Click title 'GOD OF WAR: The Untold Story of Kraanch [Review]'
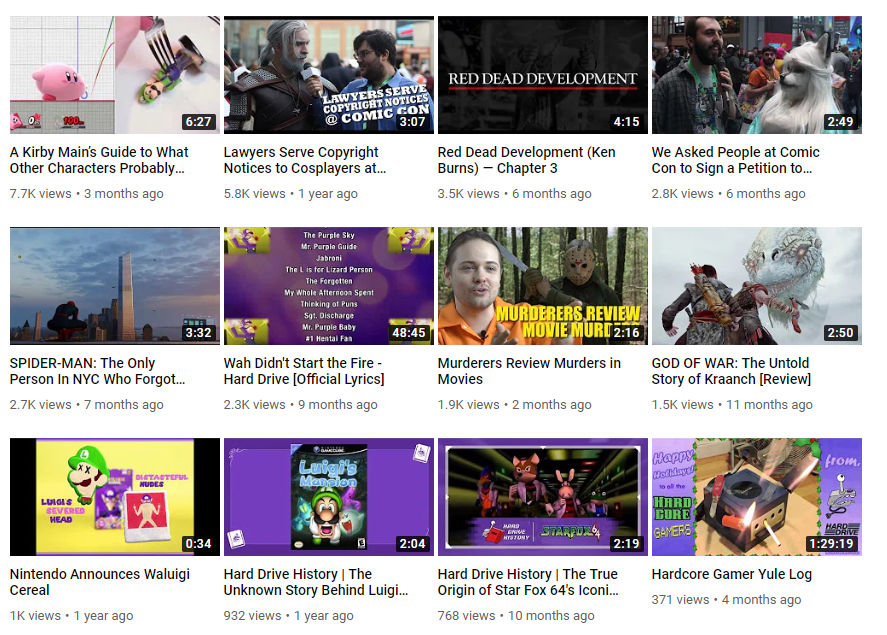Screen dimensions: 887x635 (731, 371)
